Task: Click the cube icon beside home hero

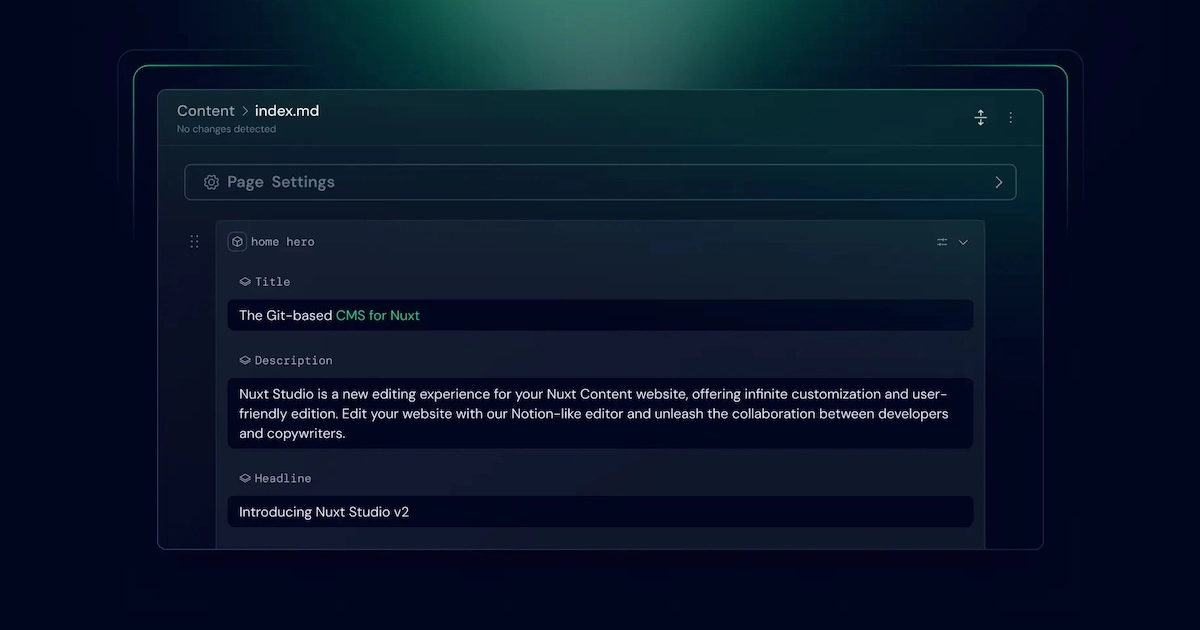Action: (237, 241)
